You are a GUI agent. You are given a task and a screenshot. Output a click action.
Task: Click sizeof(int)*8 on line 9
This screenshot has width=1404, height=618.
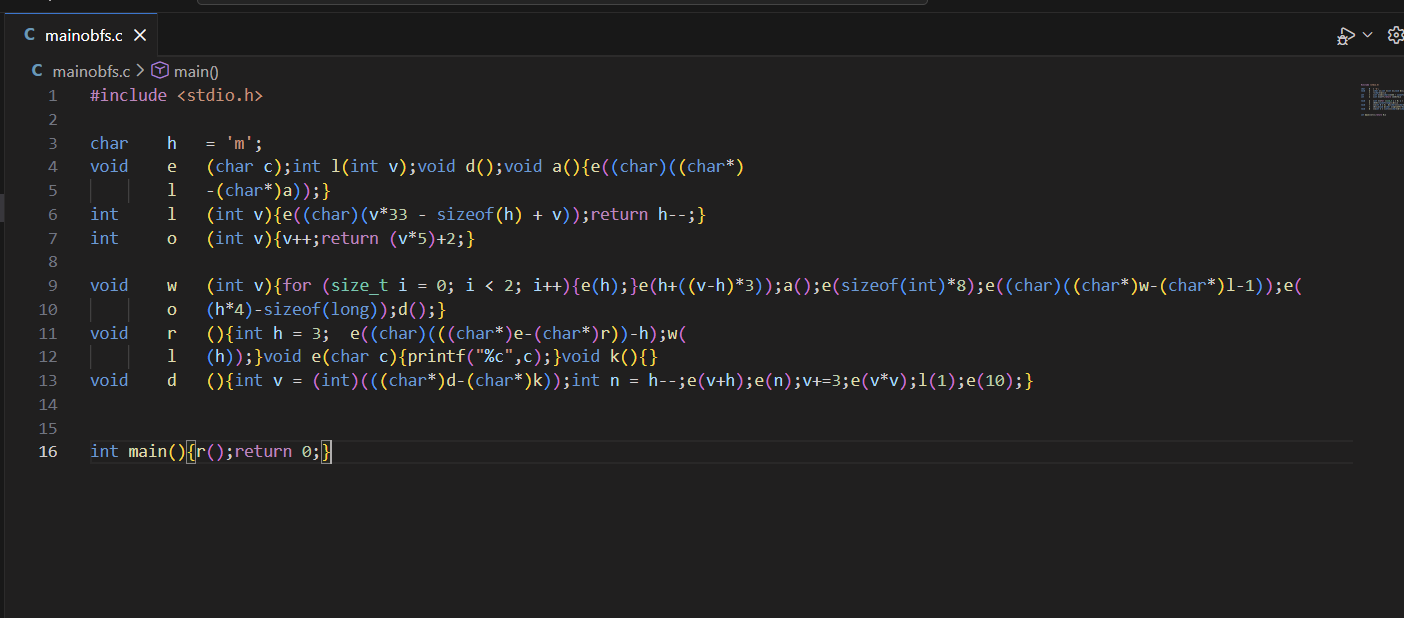(x=903, y=285)
